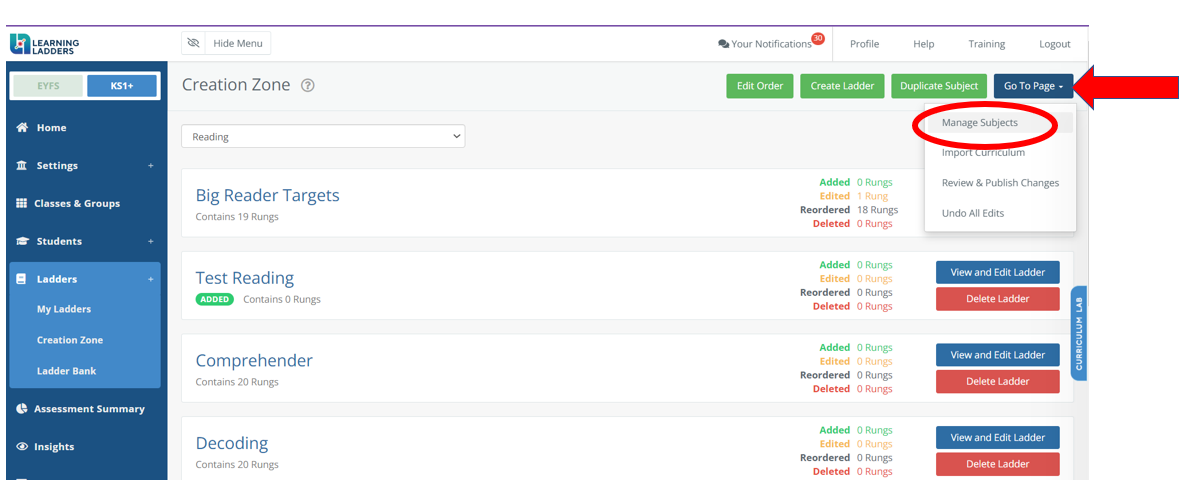Open the Big Reader Targets ladder title
1183x487 pixels.
click(268, 195)
